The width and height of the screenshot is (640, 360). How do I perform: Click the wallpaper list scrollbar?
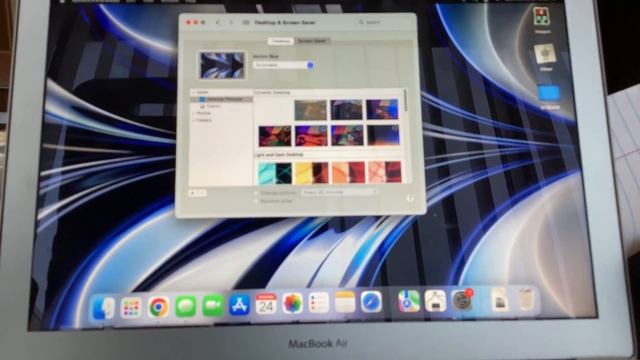[405, 100]
